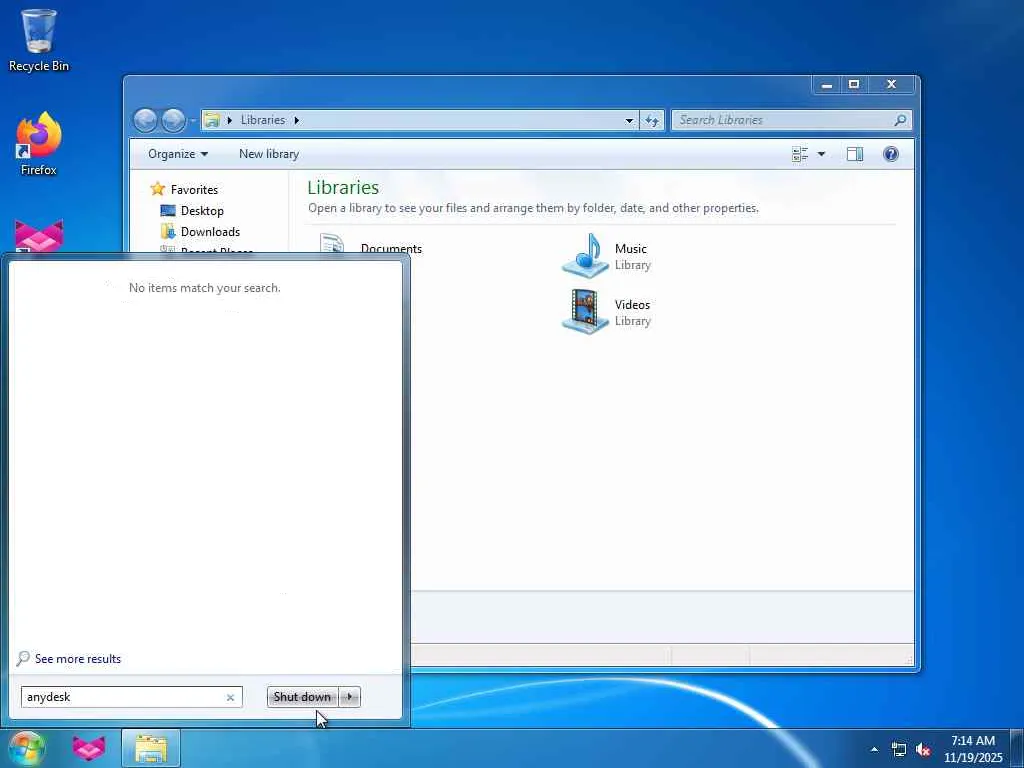Click the Shut down button
The width and height of the screenshot is (1024, 768).
click(x=302, y=697)
